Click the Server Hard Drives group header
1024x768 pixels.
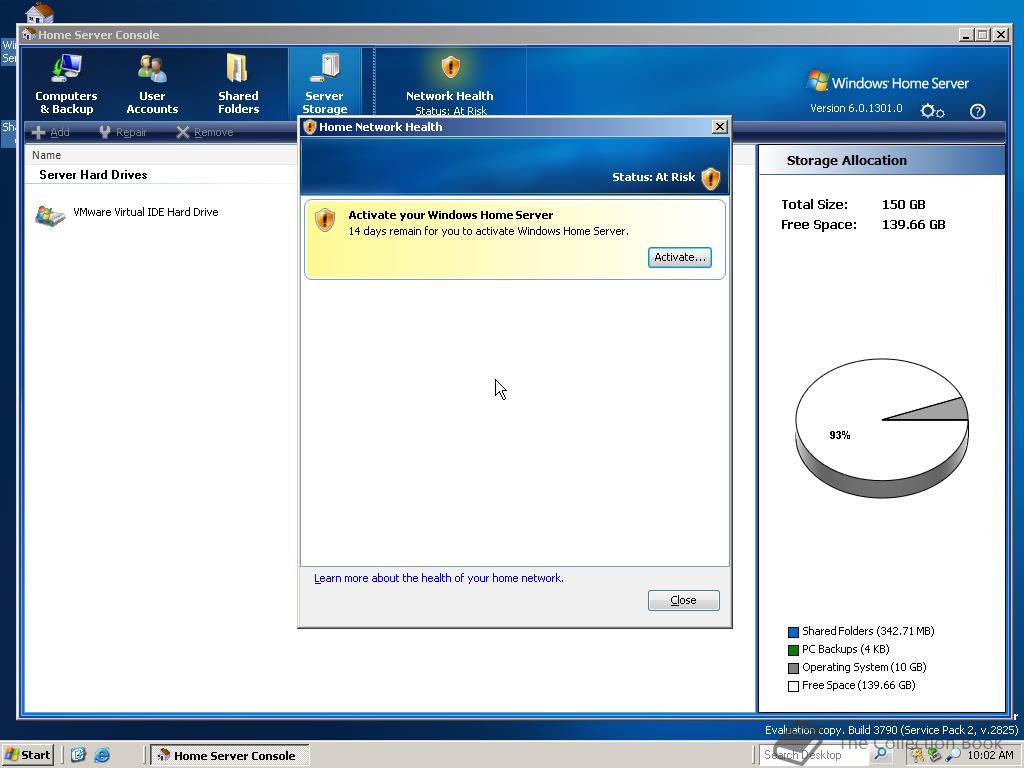coord(93,174)
